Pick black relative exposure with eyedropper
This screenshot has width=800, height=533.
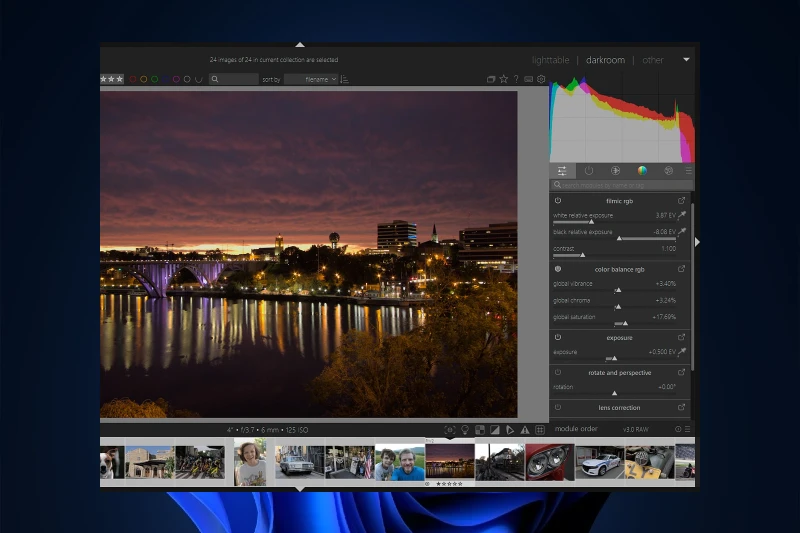tap(682, 232)
